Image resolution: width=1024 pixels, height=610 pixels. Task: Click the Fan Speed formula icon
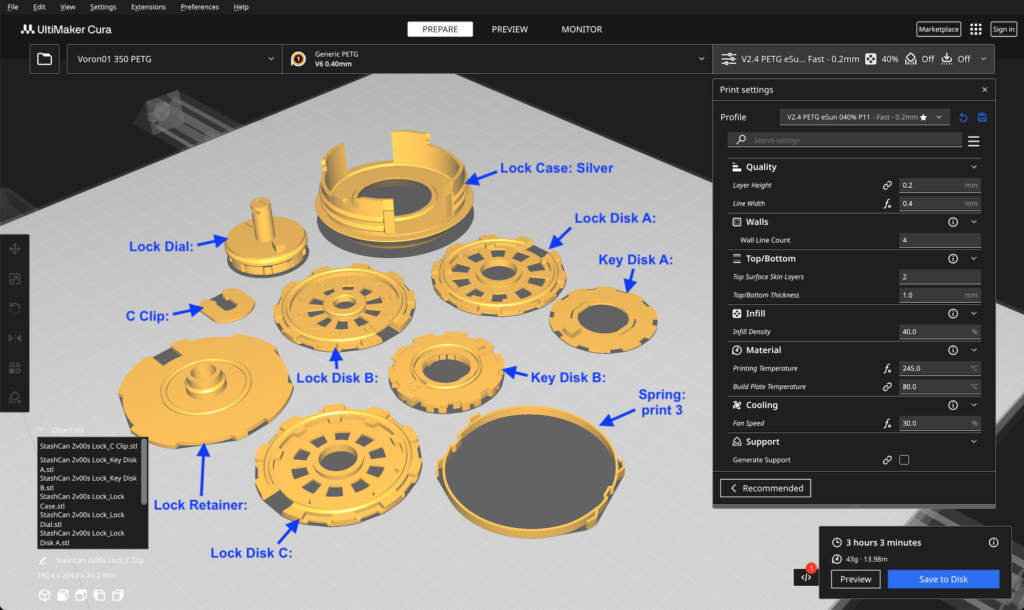[888, 423]
